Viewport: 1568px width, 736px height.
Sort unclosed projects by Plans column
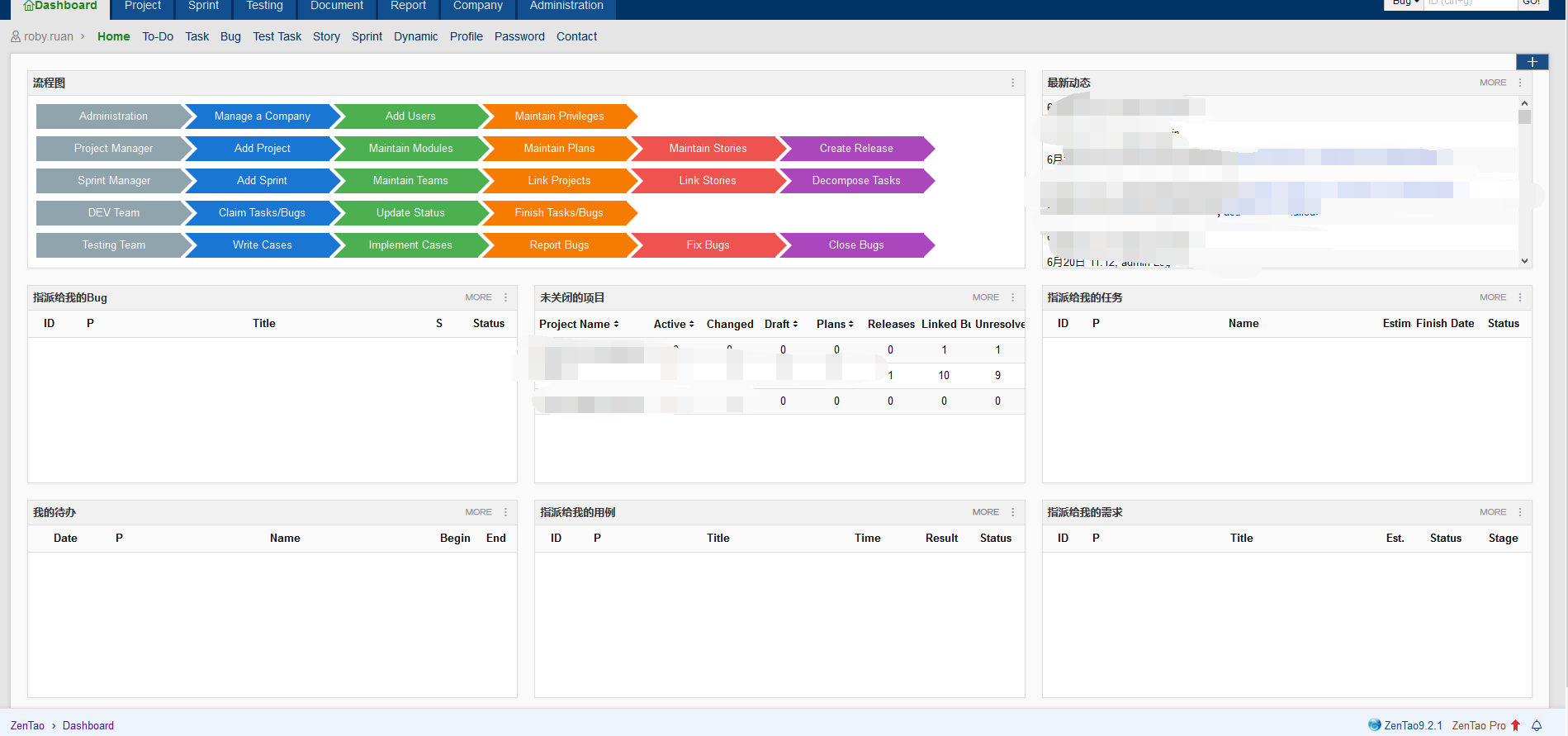(x=835, y=324)
